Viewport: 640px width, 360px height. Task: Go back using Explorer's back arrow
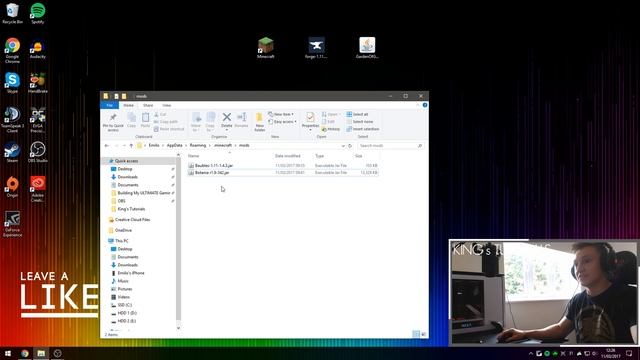tap(107, 146)
